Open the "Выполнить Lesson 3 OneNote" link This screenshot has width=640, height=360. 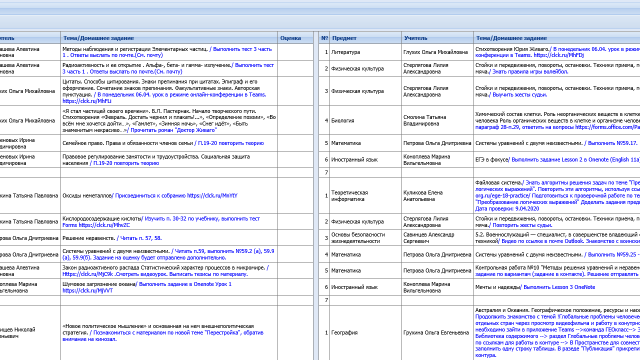tap(559, 287)
